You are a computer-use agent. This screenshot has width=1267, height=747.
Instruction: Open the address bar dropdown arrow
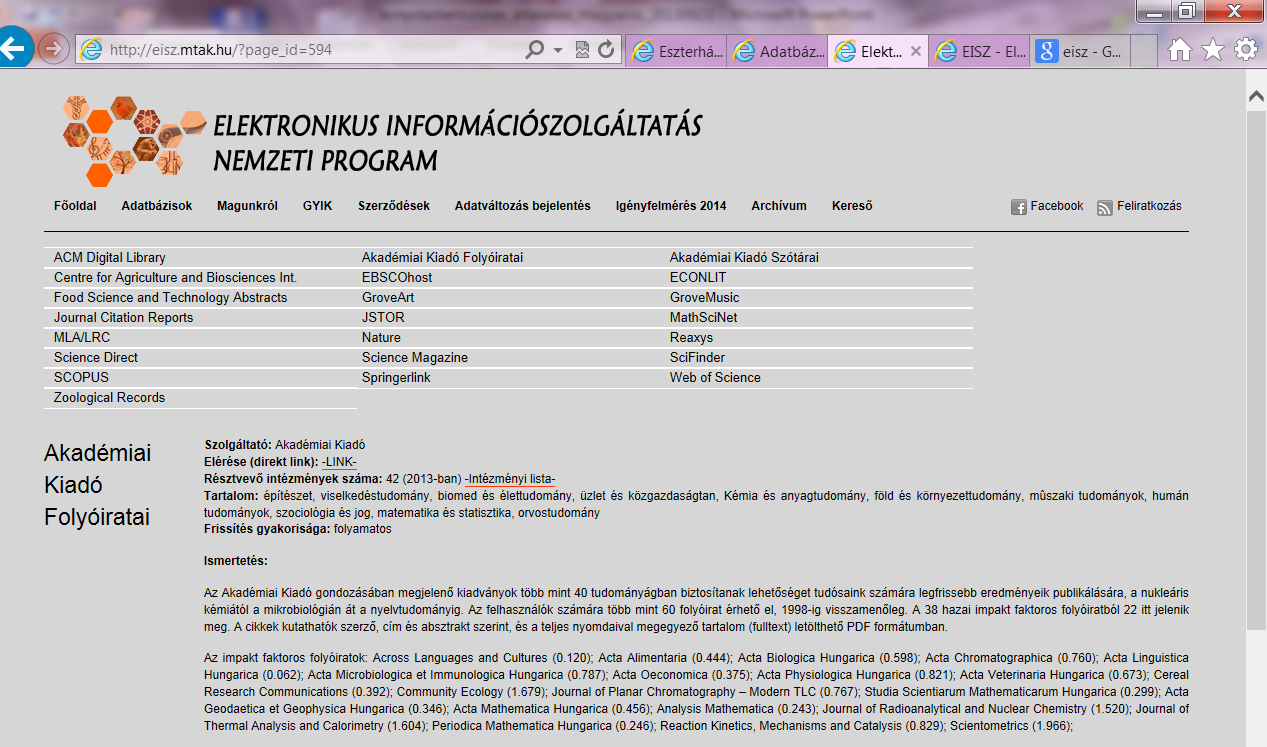(x=558, y=49)
